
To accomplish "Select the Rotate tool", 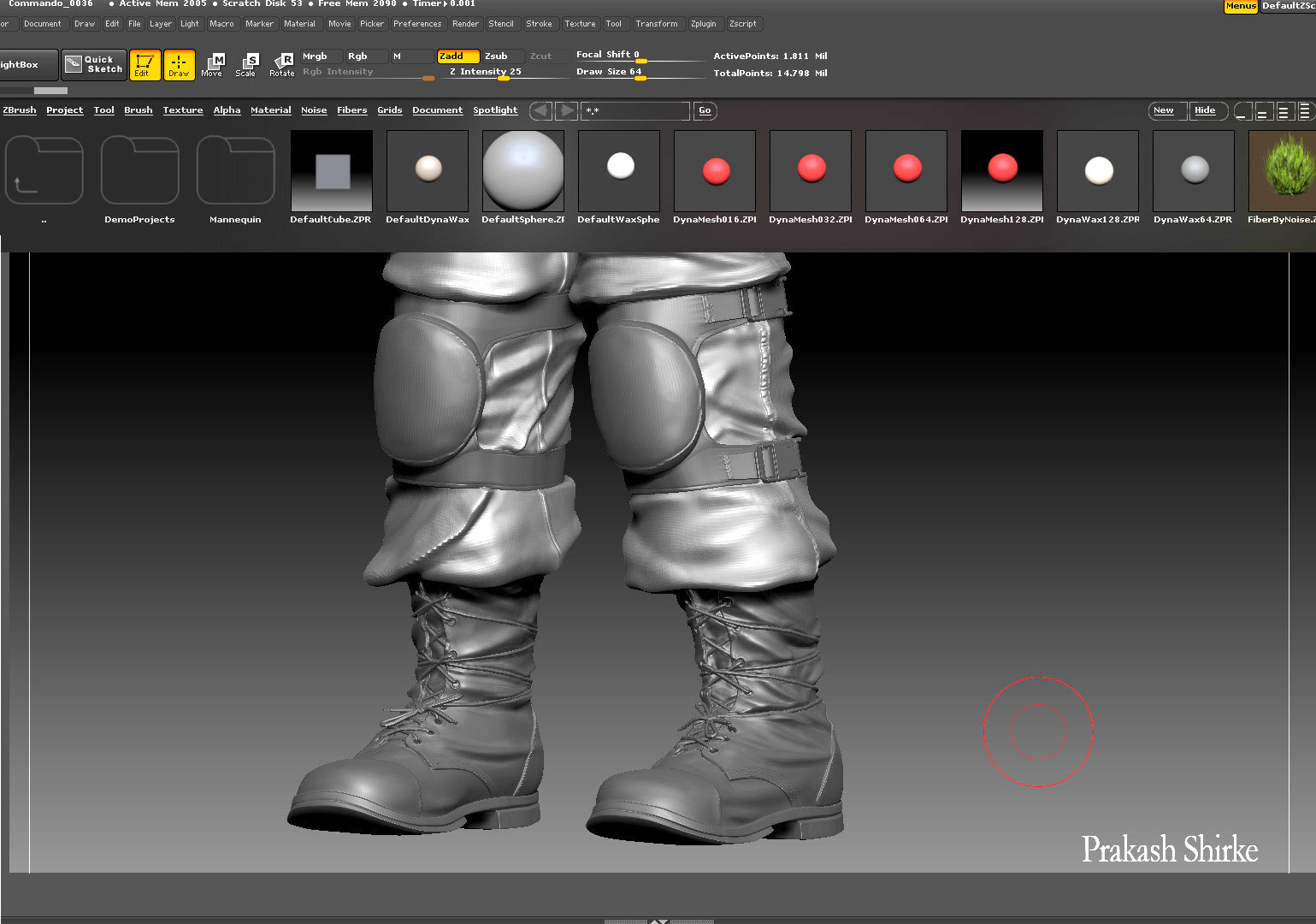I will click(281, 65).
